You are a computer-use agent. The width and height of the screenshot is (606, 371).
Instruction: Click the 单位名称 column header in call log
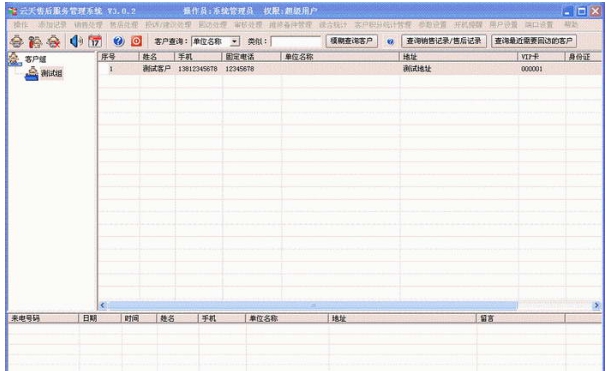tap(287, 318)
